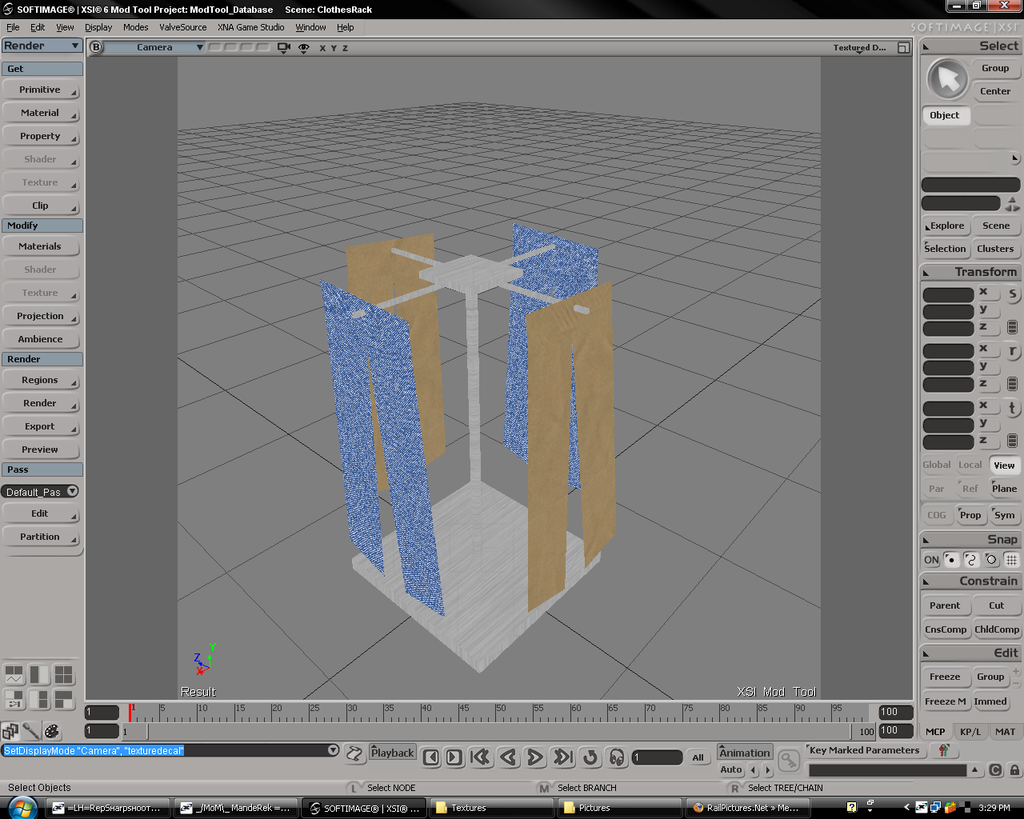The width and height of the screenshot is (1024, 819).
Task: Click frame 50 on the timeline
Action: pyautogui.click(x=496, y=711)
